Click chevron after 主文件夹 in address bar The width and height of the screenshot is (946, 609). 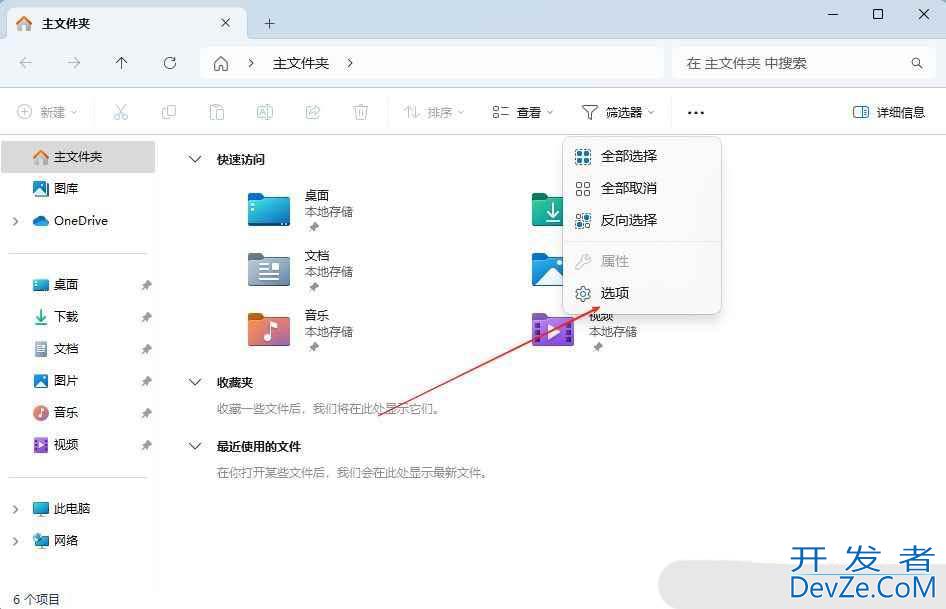tap(349, 63)
